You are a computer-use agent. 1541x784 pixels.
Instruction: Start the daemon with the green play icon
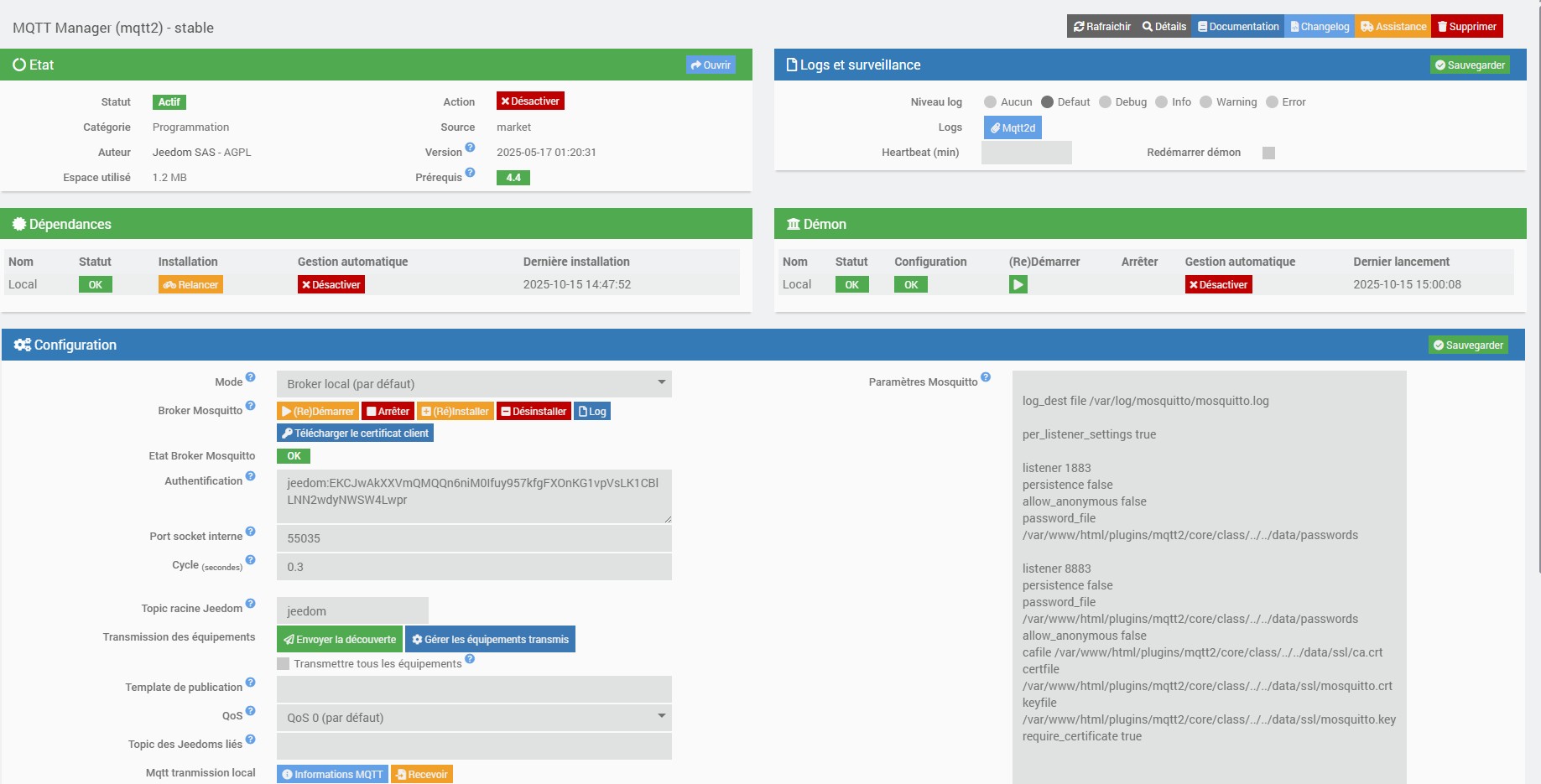(1018, 285)
